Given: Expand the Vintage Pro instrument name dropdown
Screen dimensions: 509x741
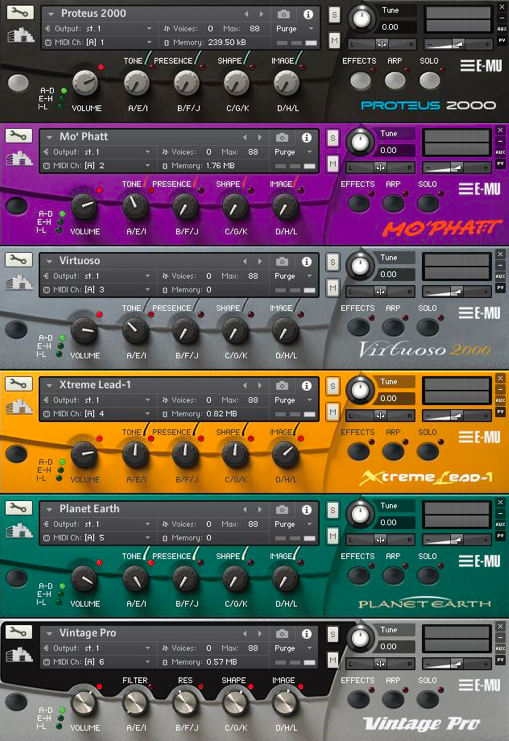Looking at the screenshot, I should coord(50,633).
